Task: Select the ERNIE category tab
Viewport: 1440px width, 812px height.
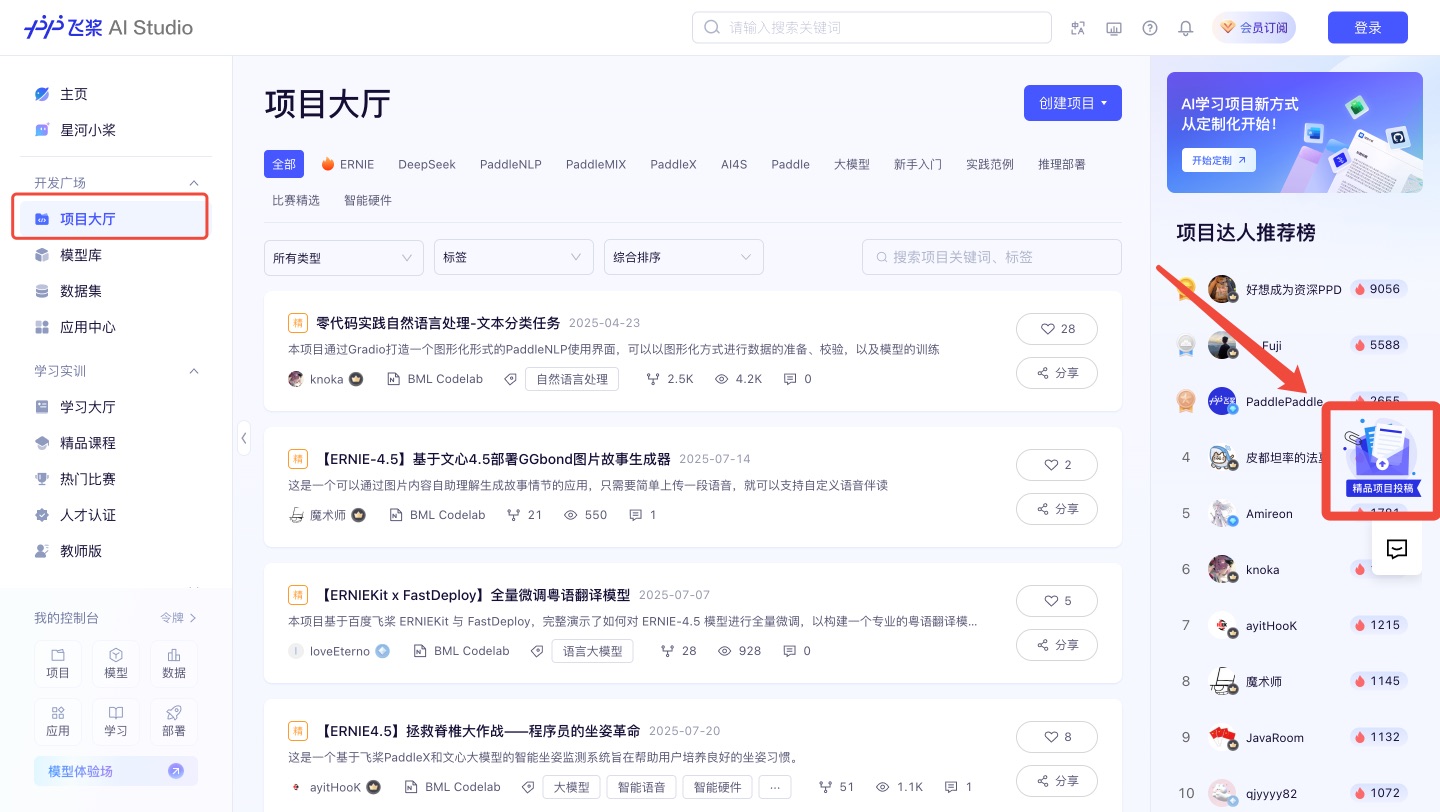Action: (348, 164)
